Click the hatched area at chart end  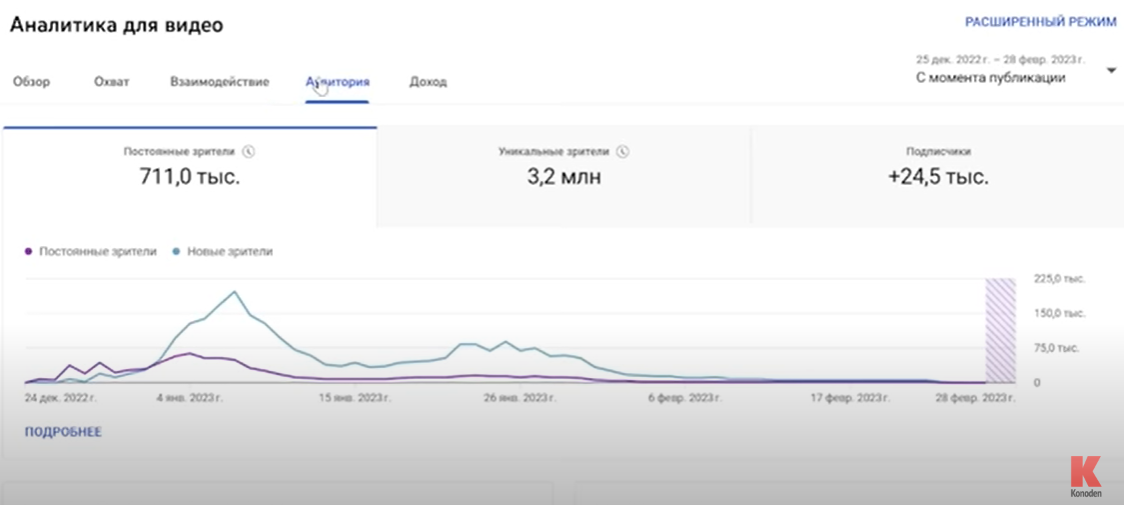pos(1001,331)
